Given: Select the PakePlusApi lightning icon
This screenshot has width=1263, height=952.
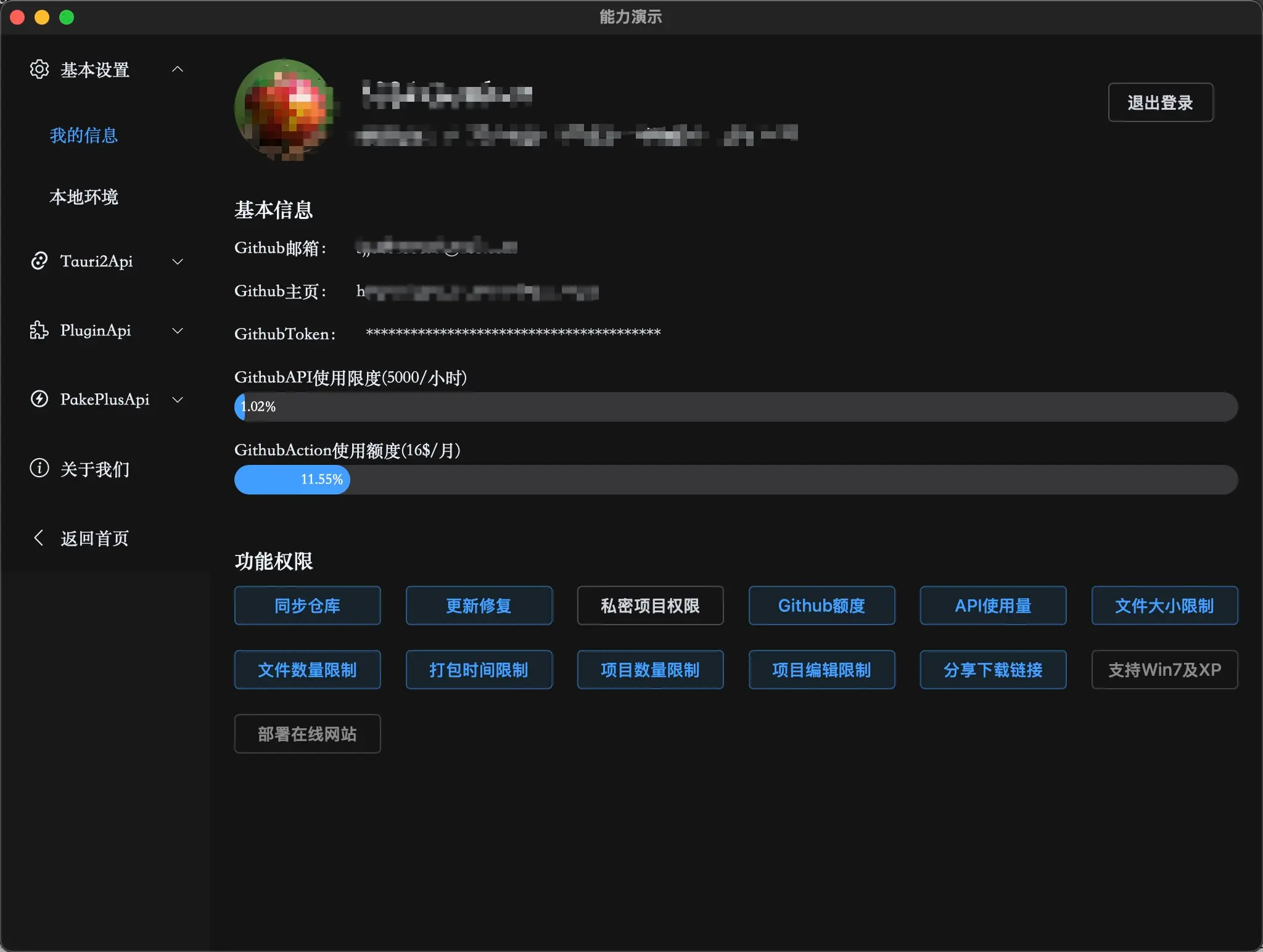Looking at the screenshot, I should tap(39, 400).
